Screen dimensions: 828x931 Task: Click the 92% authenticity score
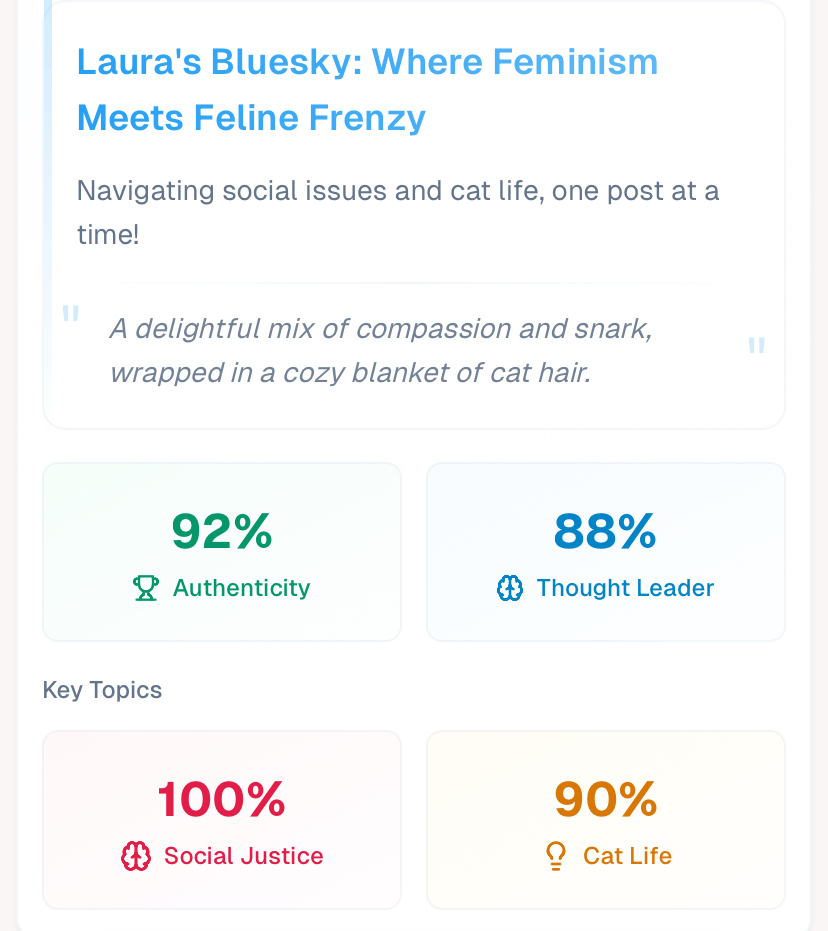[x=222, y=531]
